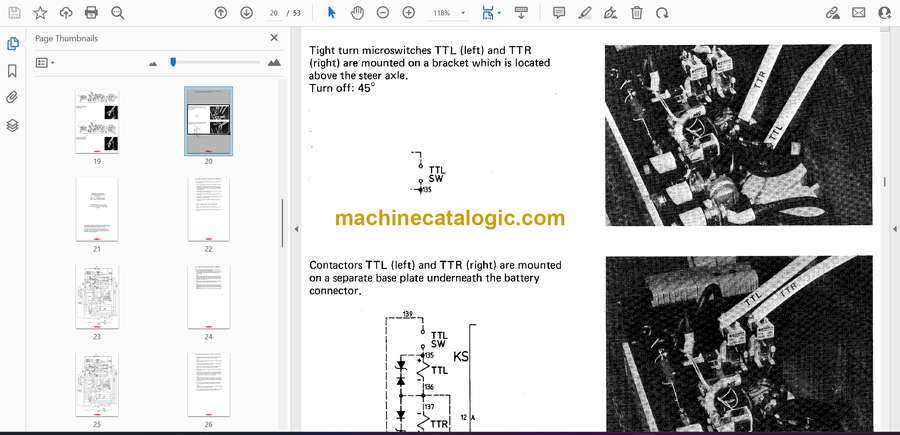Enlarge thumbnails with large mountain icon

point(274,63)
